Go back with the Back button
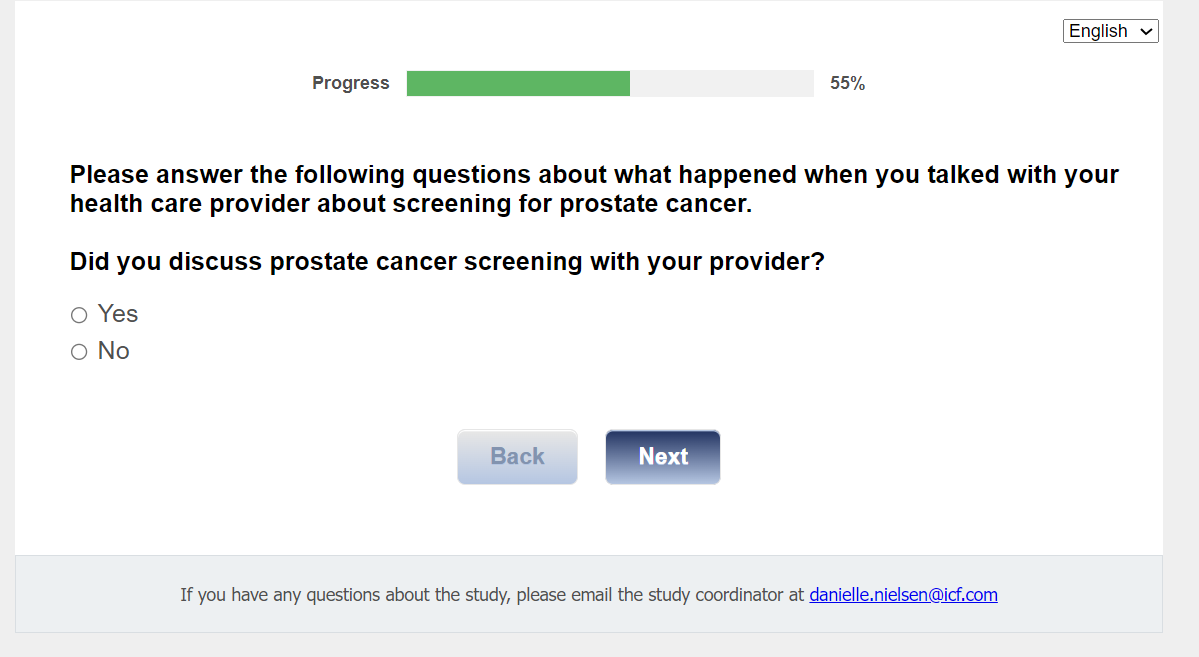The width and height of the screenshot is (1199, 657). tap(517, 457)
